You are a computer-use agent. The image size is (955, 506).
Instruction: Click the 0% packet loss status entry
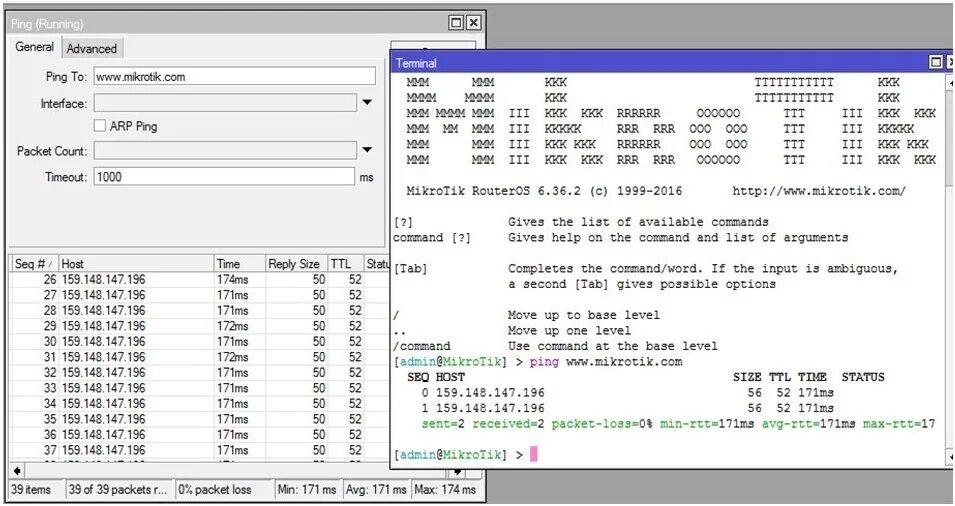coord(224,490)
